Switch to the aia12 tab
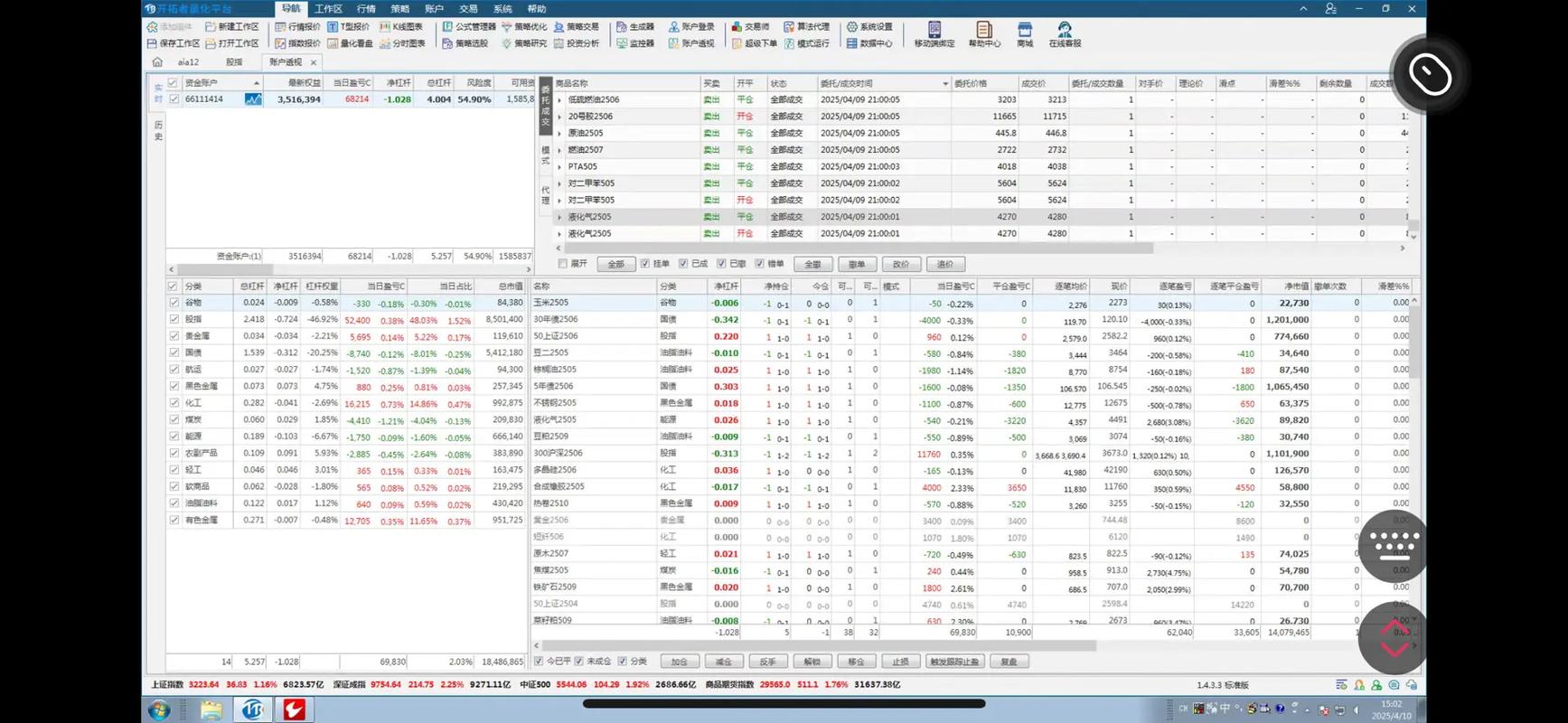Viewport: 1568px width, 723px height. pyautogui.click(x=188, y=62)
